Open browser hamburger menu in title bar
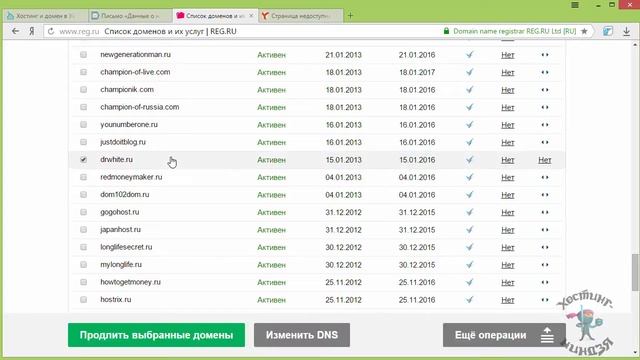Image resolution: width=640 pixels, height=360 pixels. [575, 5]
